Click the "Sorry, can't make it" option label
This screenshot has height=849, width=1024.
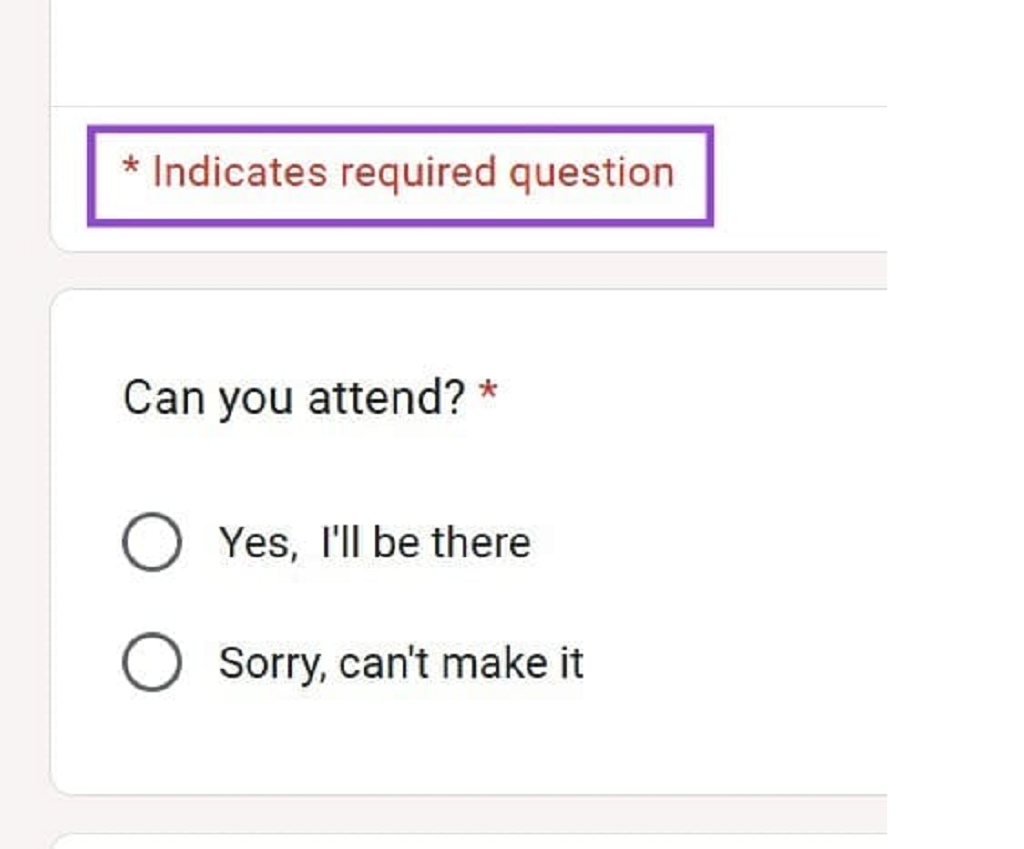[400, 663]
